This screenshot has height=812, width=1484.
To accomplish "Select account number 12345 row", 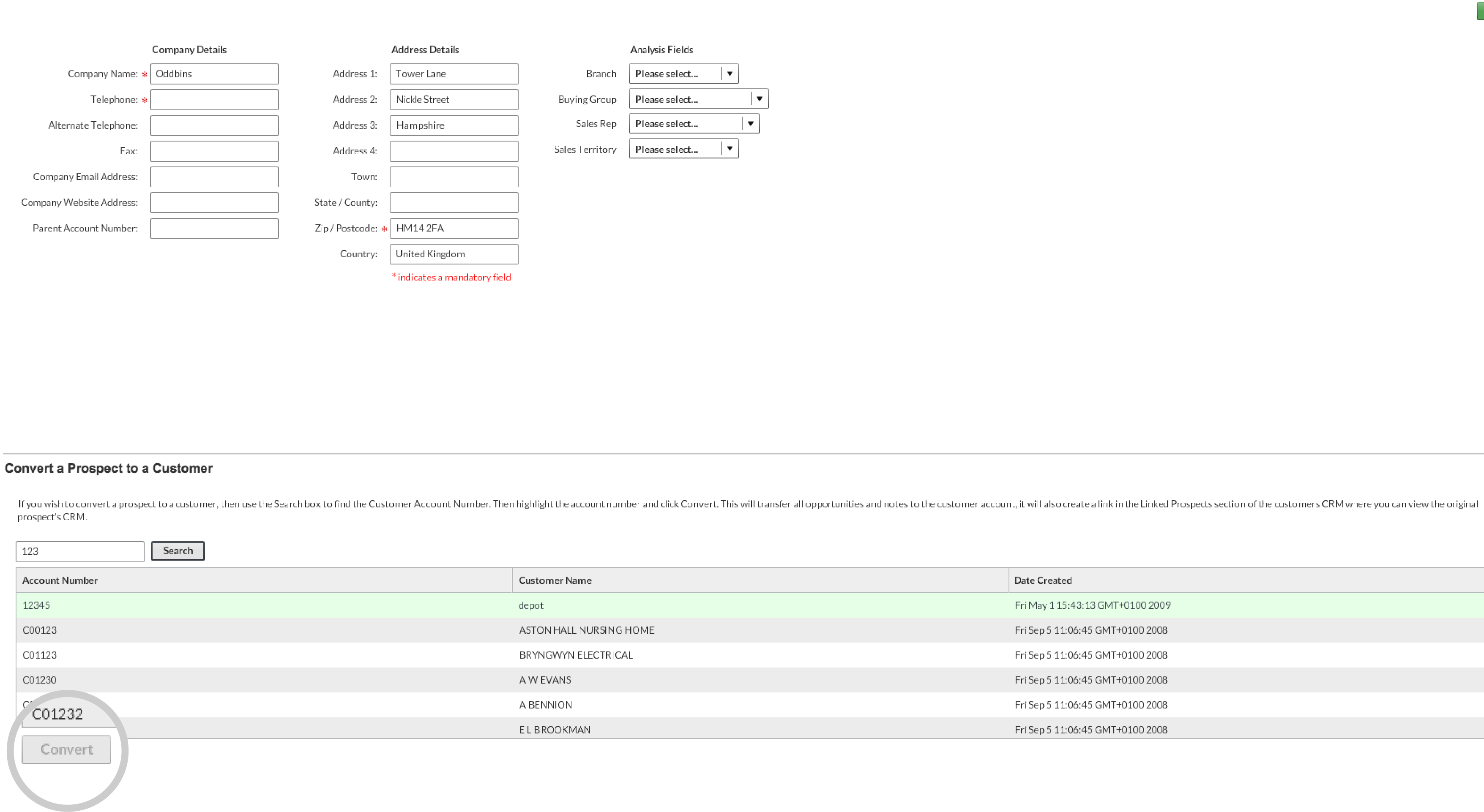I will pyautogui.click(x=750, y=605).
